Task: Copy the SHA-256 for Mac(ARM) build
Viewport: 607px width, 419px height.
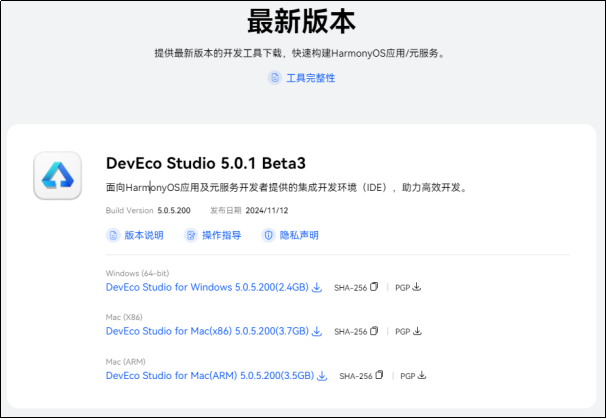Action: click(x=380, y=376)
